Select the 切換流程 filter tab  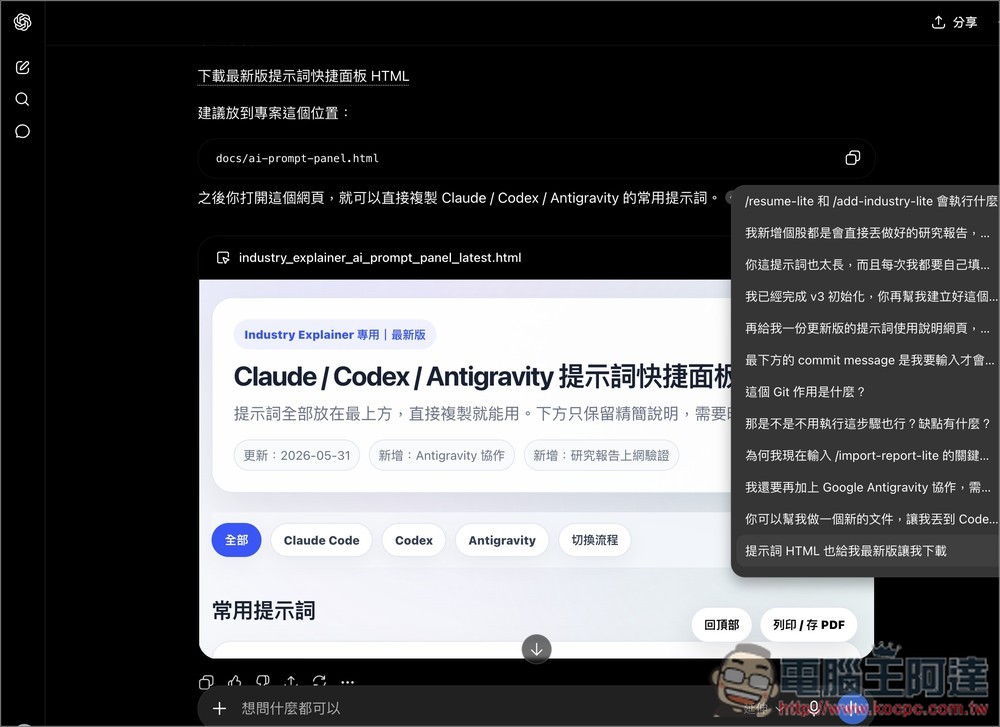pos(594,540)
